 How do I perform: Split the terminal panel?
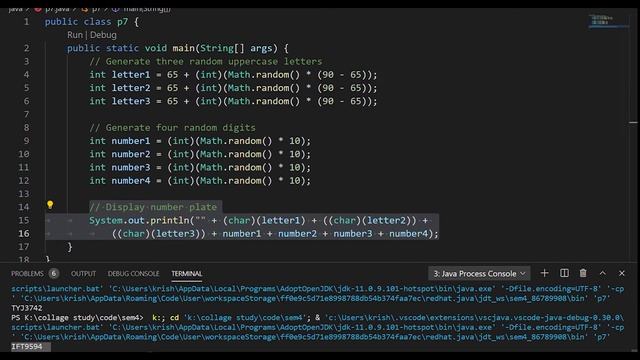pos(564,273)
